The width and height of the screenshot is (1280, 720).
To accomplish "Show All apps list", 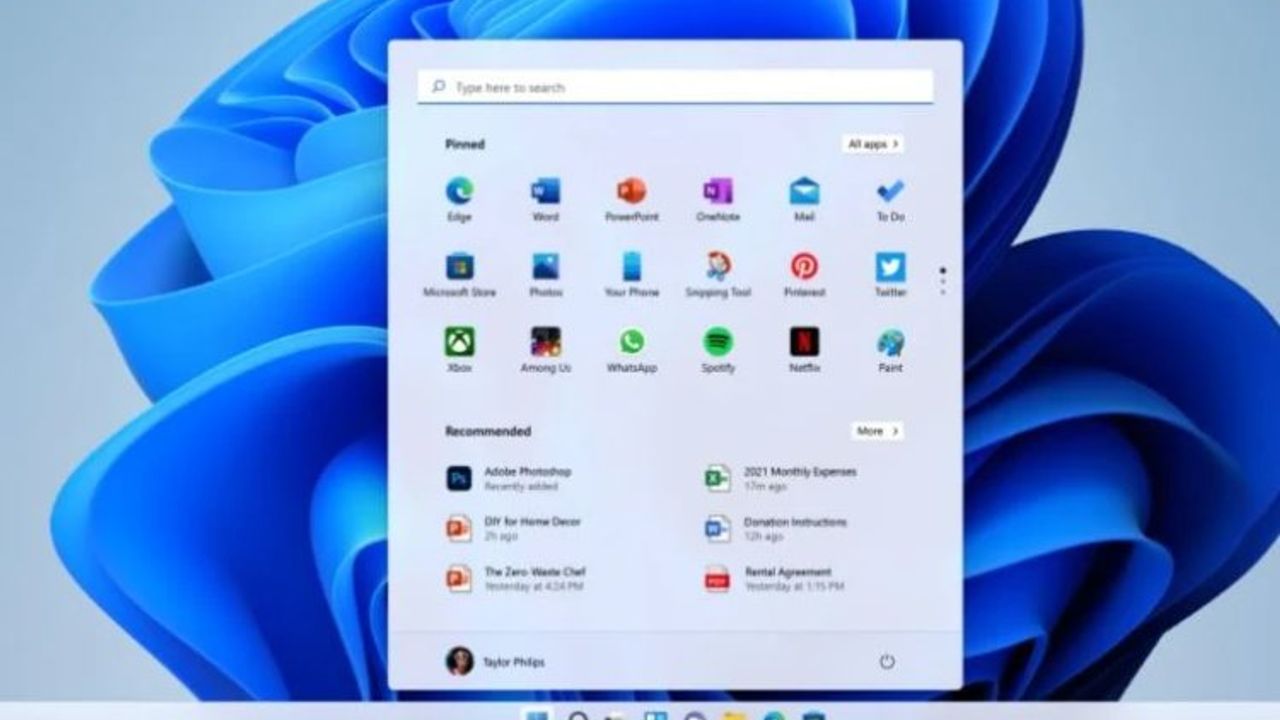I will tap(873, 144).
